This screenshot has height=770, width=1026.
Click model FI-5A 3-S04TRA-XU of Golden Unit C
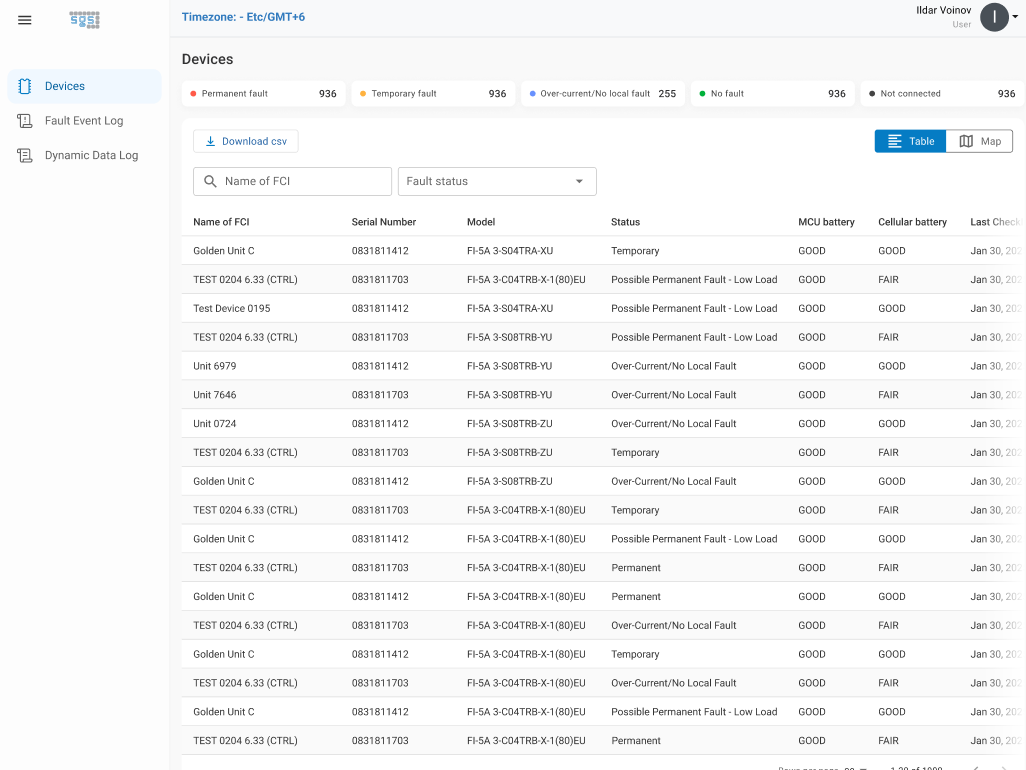tap(510, 251)
